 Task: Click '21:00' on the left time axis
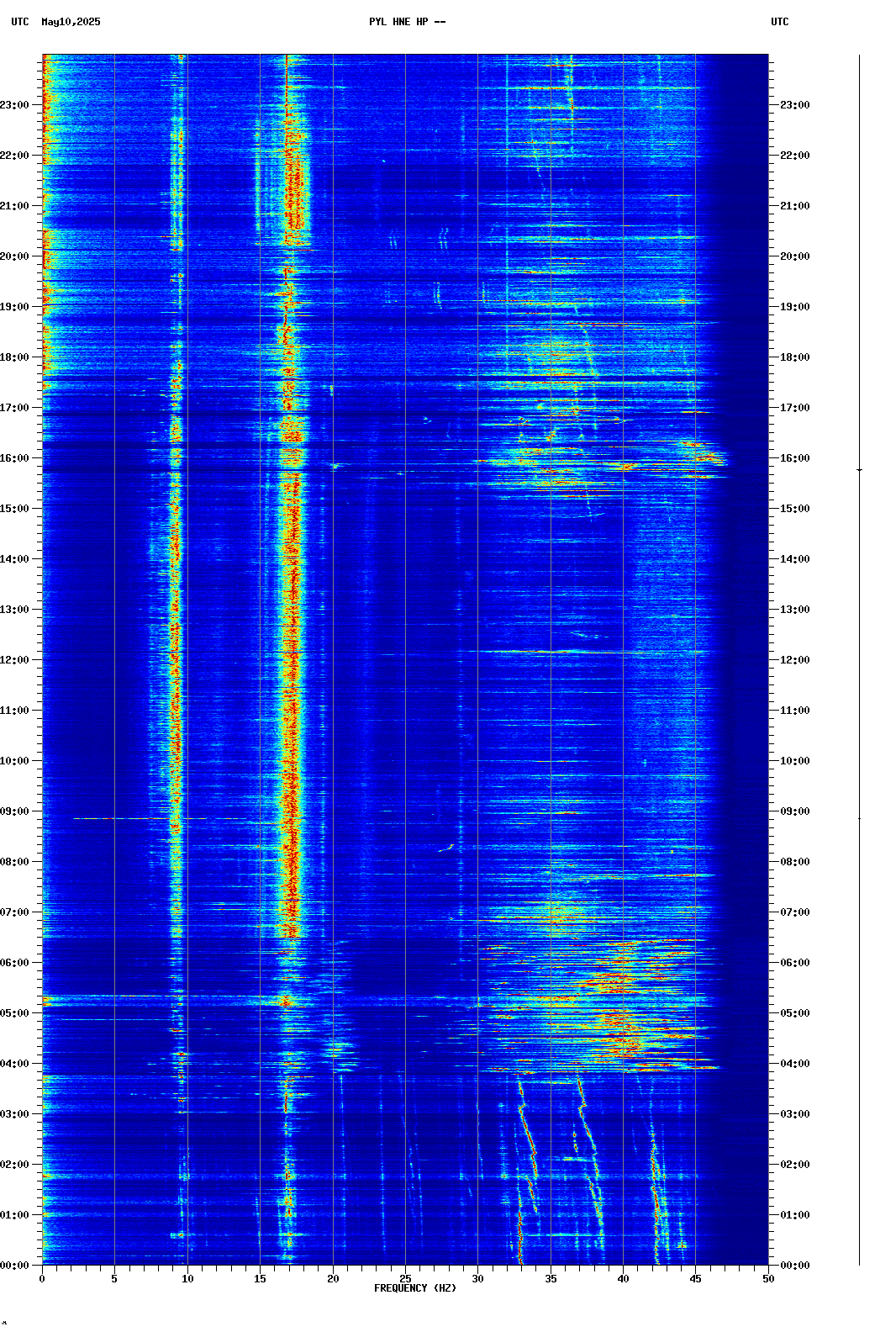click(14, 206)
